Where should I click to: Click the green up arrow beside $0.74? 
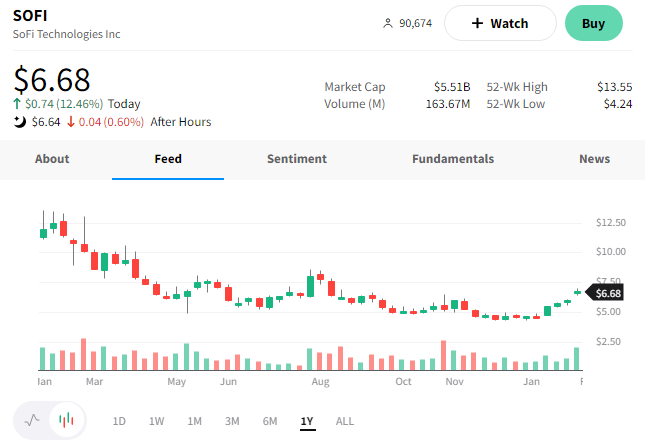(x=17, y=104)
